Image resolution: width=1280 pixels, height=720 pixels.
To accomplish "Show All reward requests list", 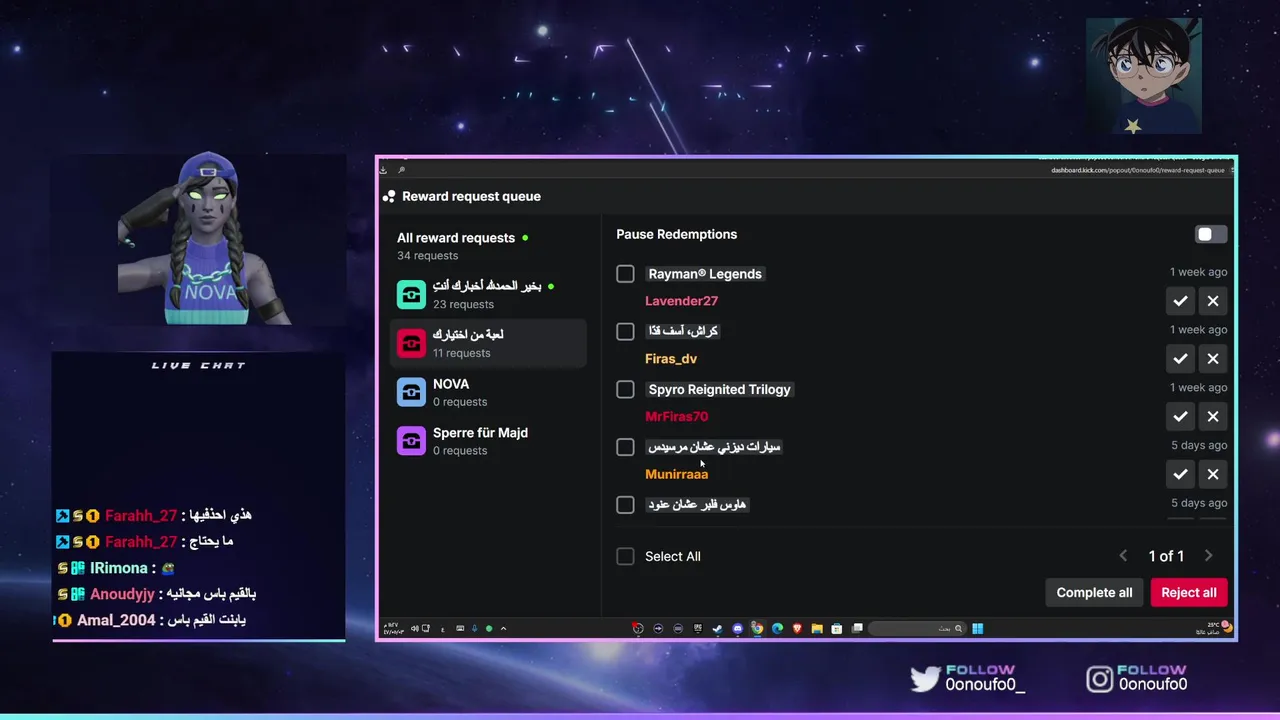I will point(489,246).
